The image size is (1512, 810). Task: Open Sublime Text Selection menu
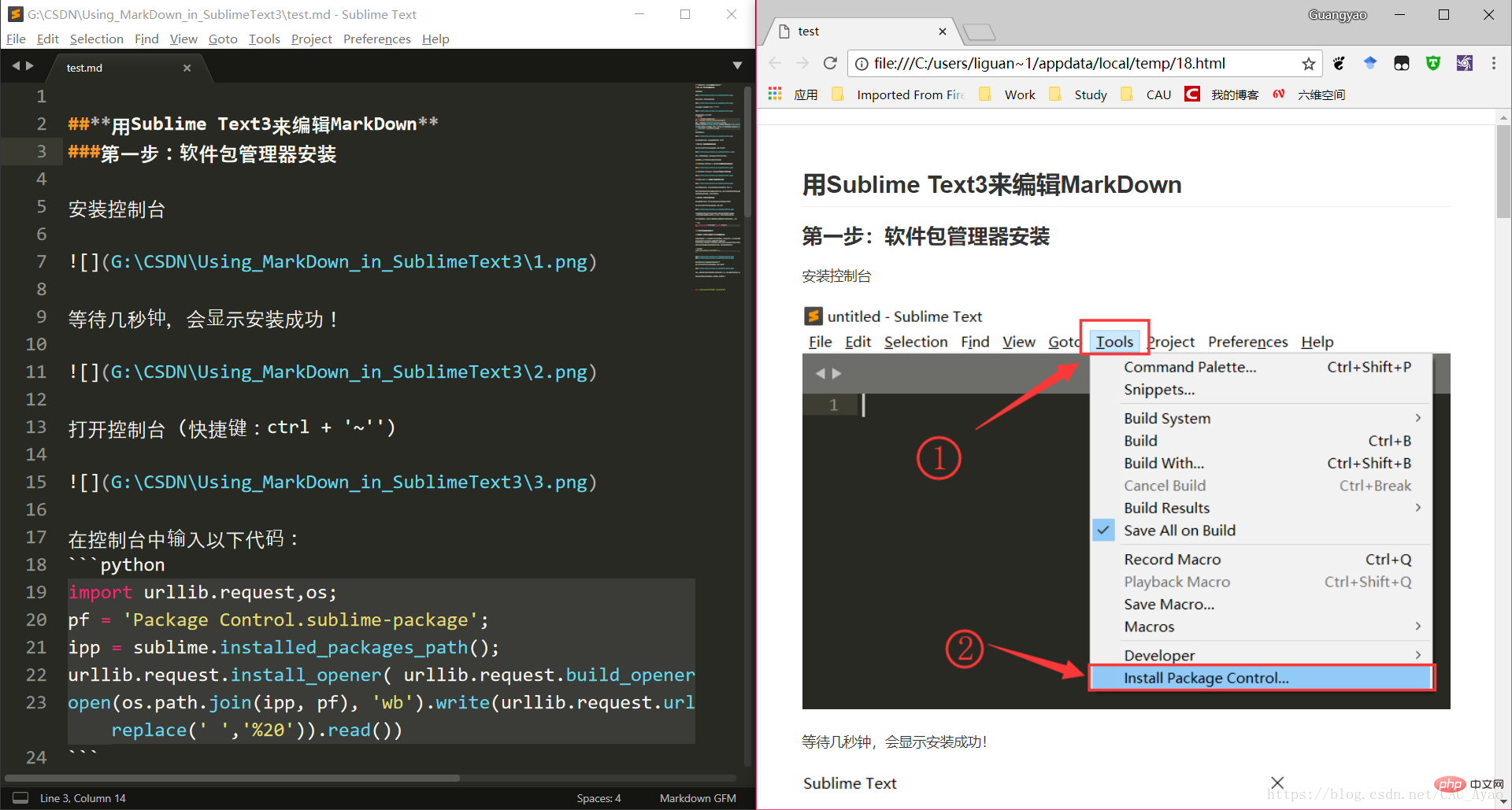[x=96, y=39]
